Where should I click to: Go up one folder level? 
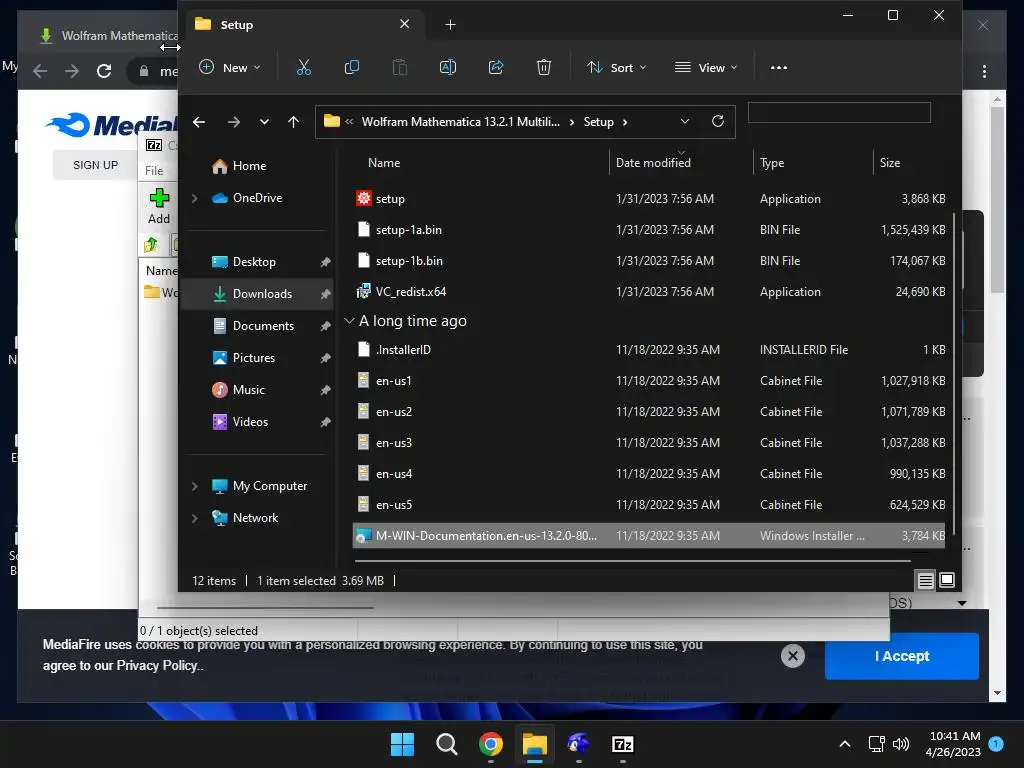(x=293, y=122)
